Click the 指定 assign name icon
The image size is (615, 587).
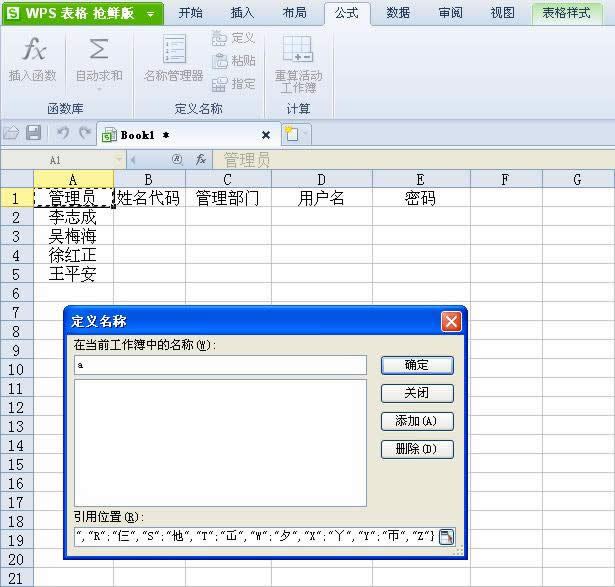(x=220, y=84)
